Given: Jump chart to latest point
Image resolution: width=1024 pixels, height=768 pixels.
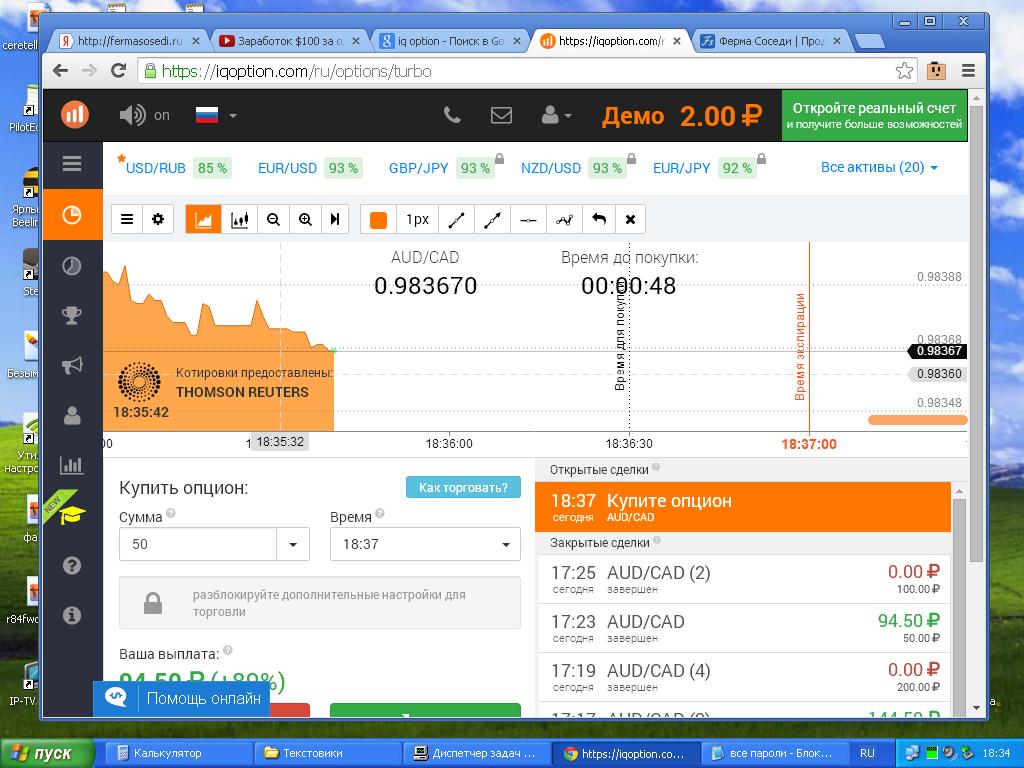Looking at the screenshot, I should tap(335, 219).
